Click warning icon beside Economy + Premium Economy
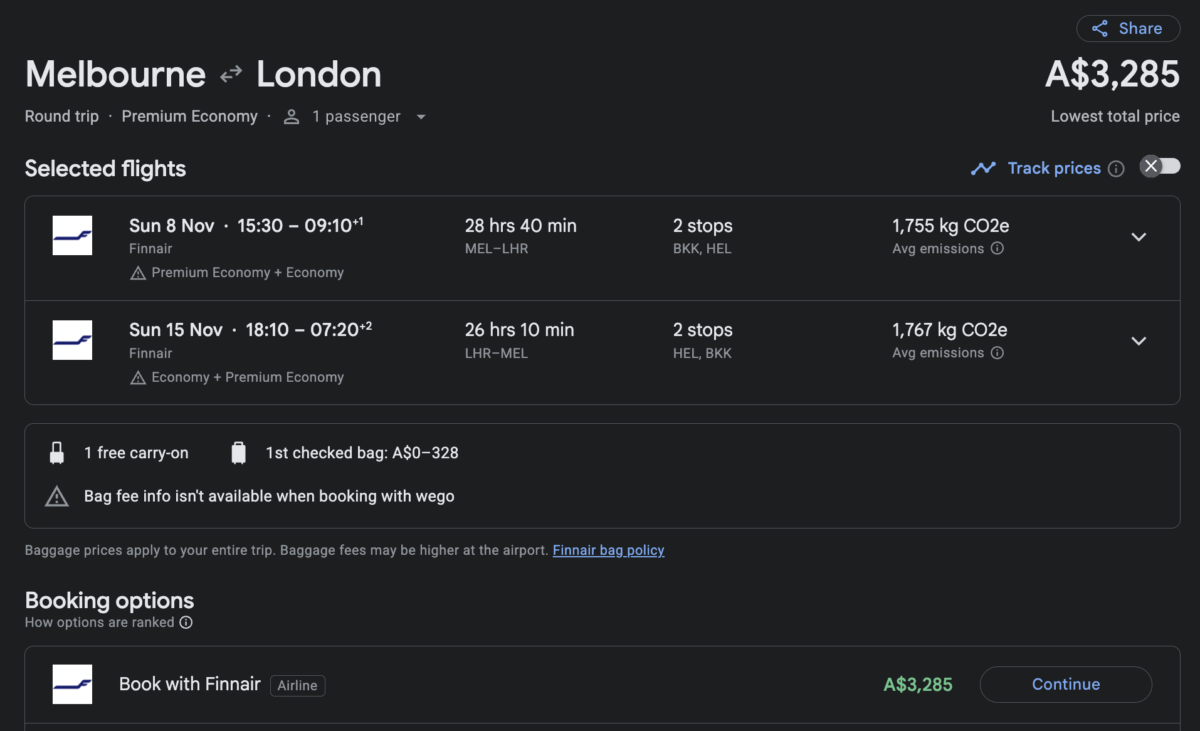The image size is (1200, 731). (x=138, y=377)
